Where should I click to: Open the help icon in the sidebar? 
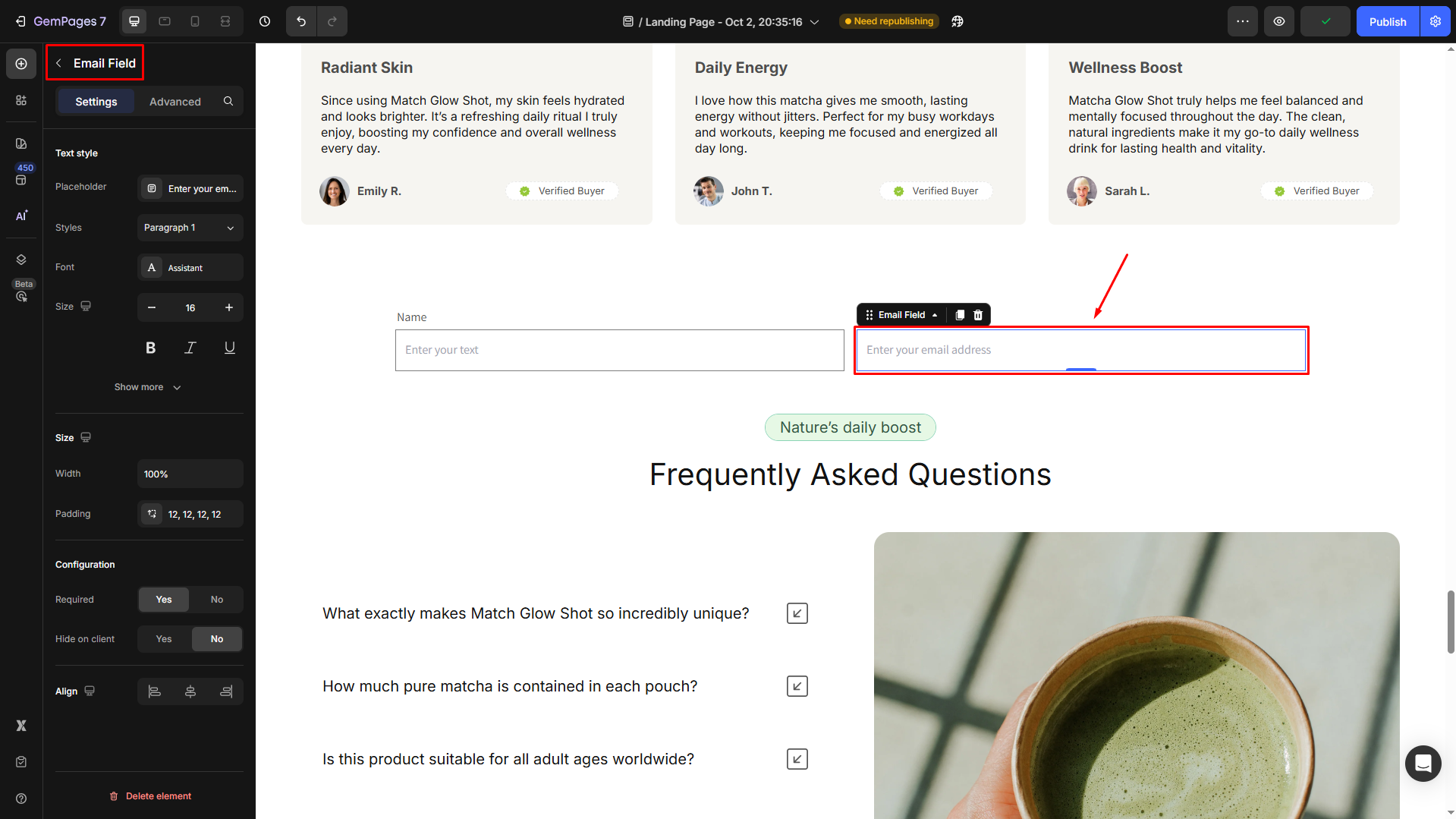[21, 799]
